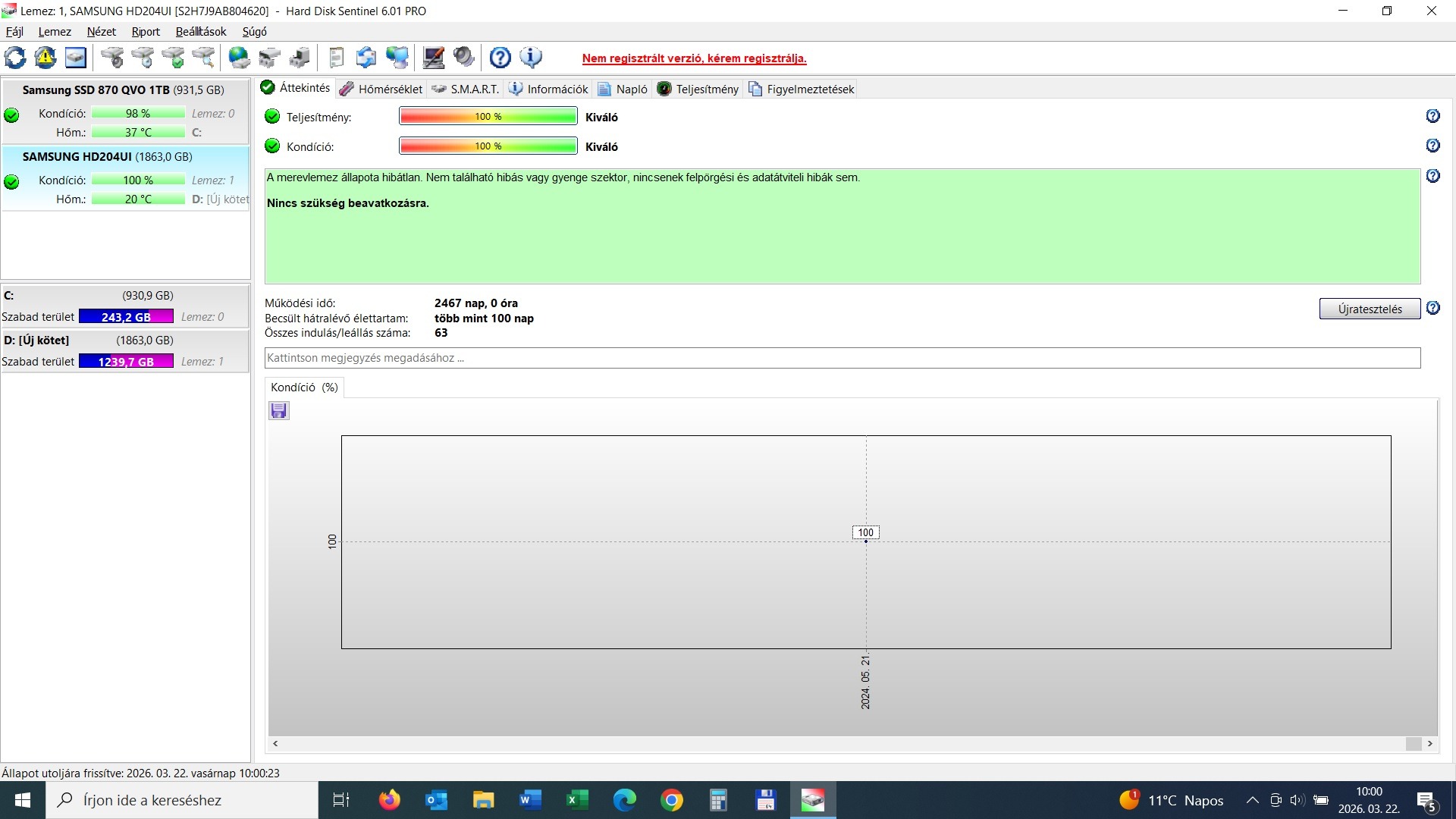Click the C: free space bar
The width and height of the screenshot is (1456, 819).
click(126, 317)
